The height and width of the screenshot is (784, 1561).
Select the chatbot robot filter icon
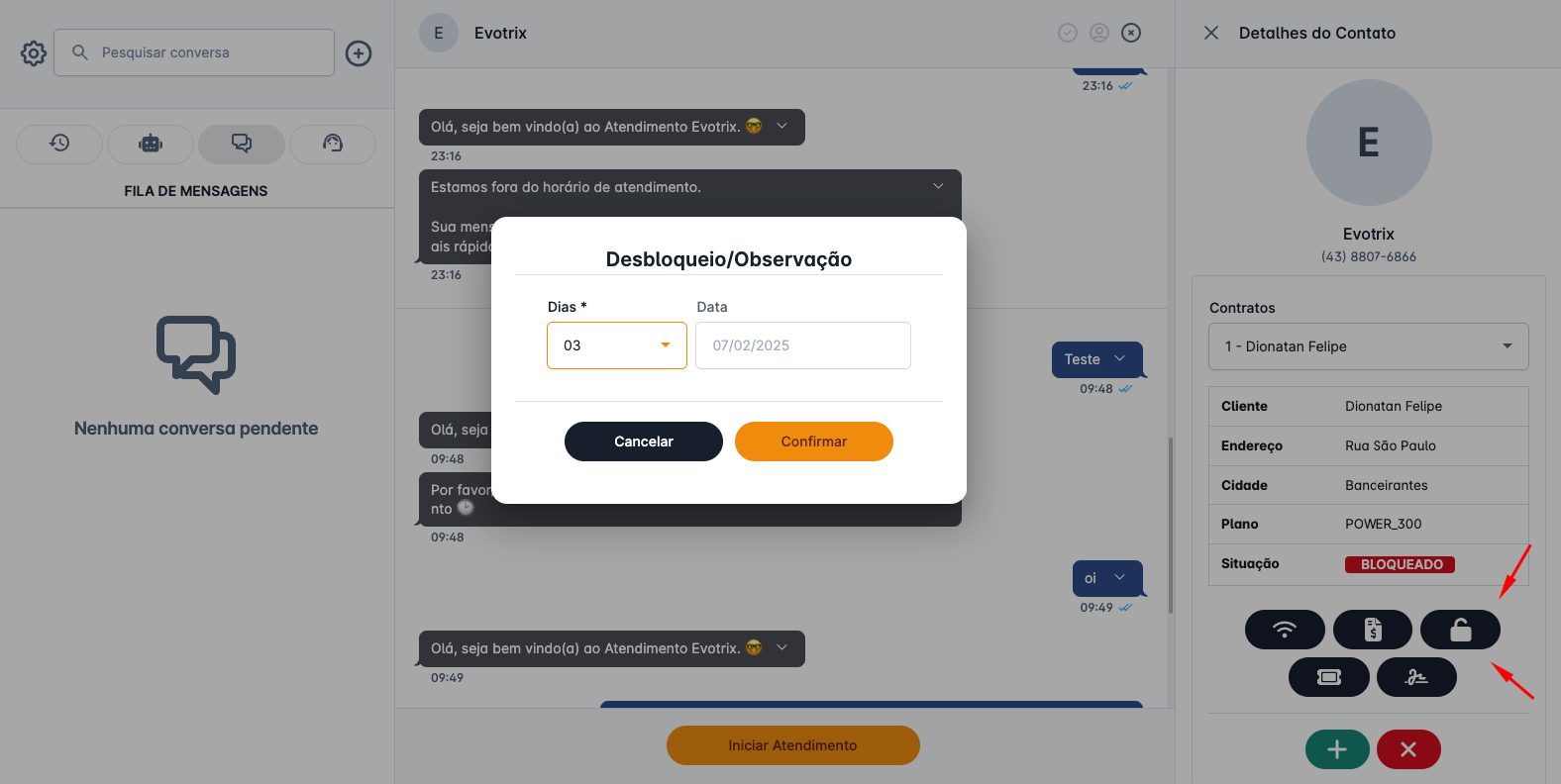click(150, 144)
